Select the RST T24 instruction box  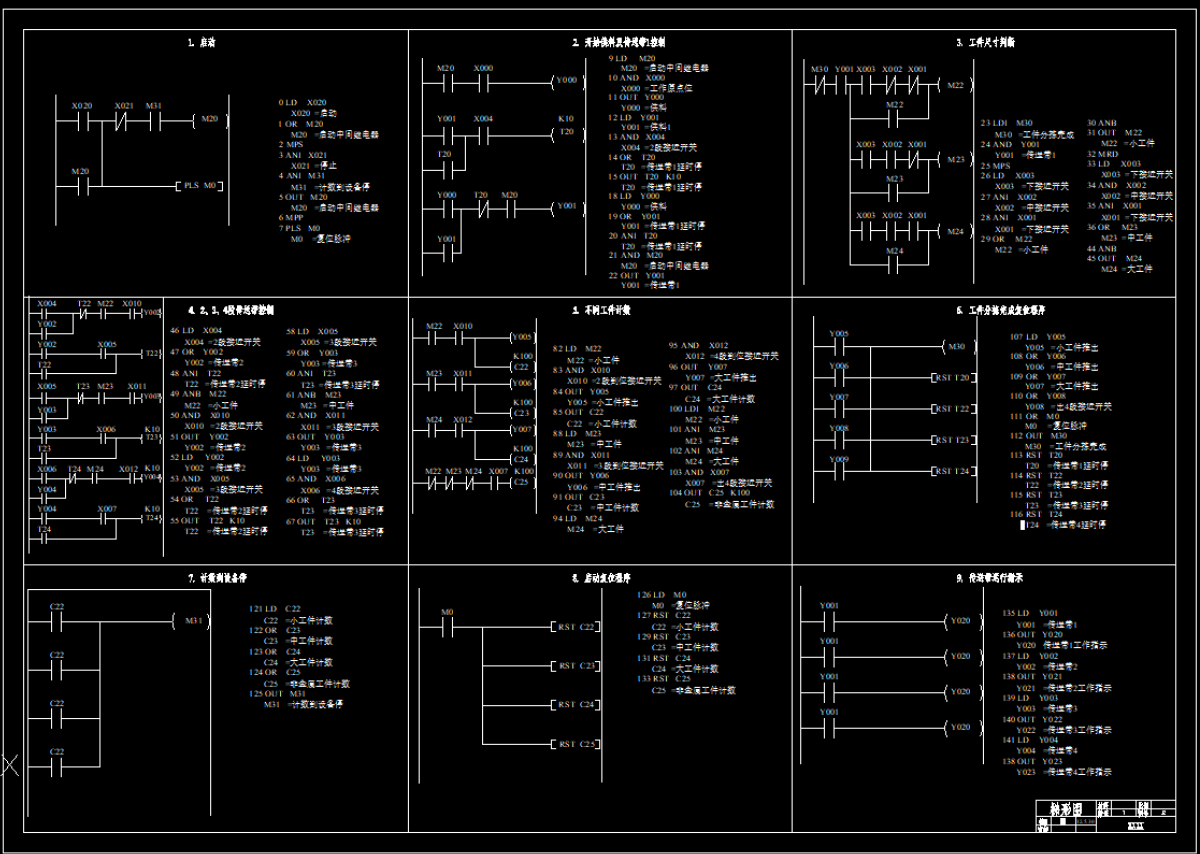pos(952,471)
